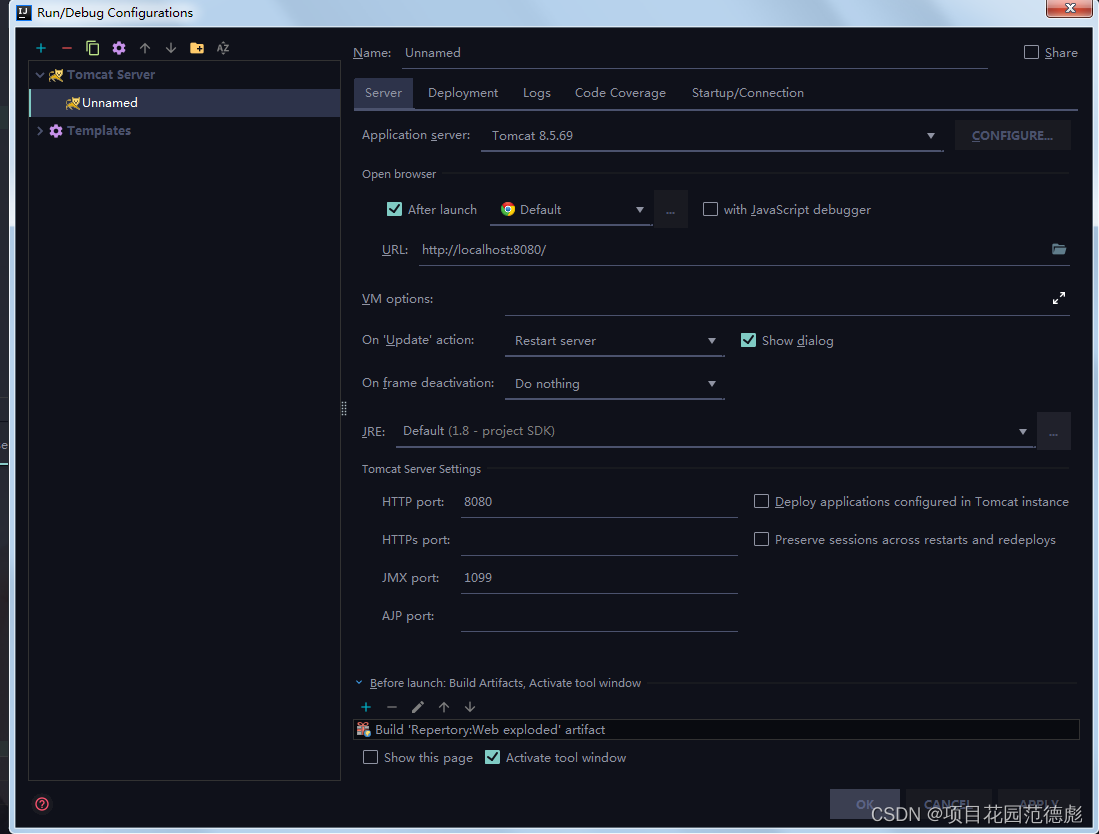Check Show this page option

370,758
